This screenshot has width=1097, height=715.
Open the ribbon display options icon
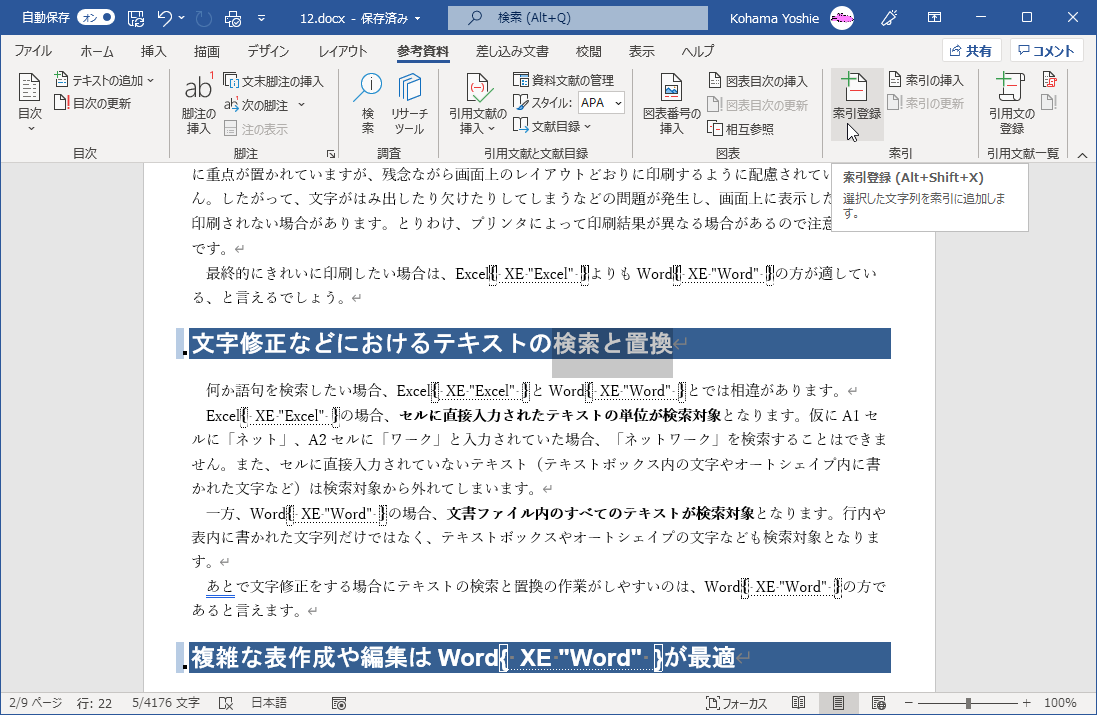(934, 17)
